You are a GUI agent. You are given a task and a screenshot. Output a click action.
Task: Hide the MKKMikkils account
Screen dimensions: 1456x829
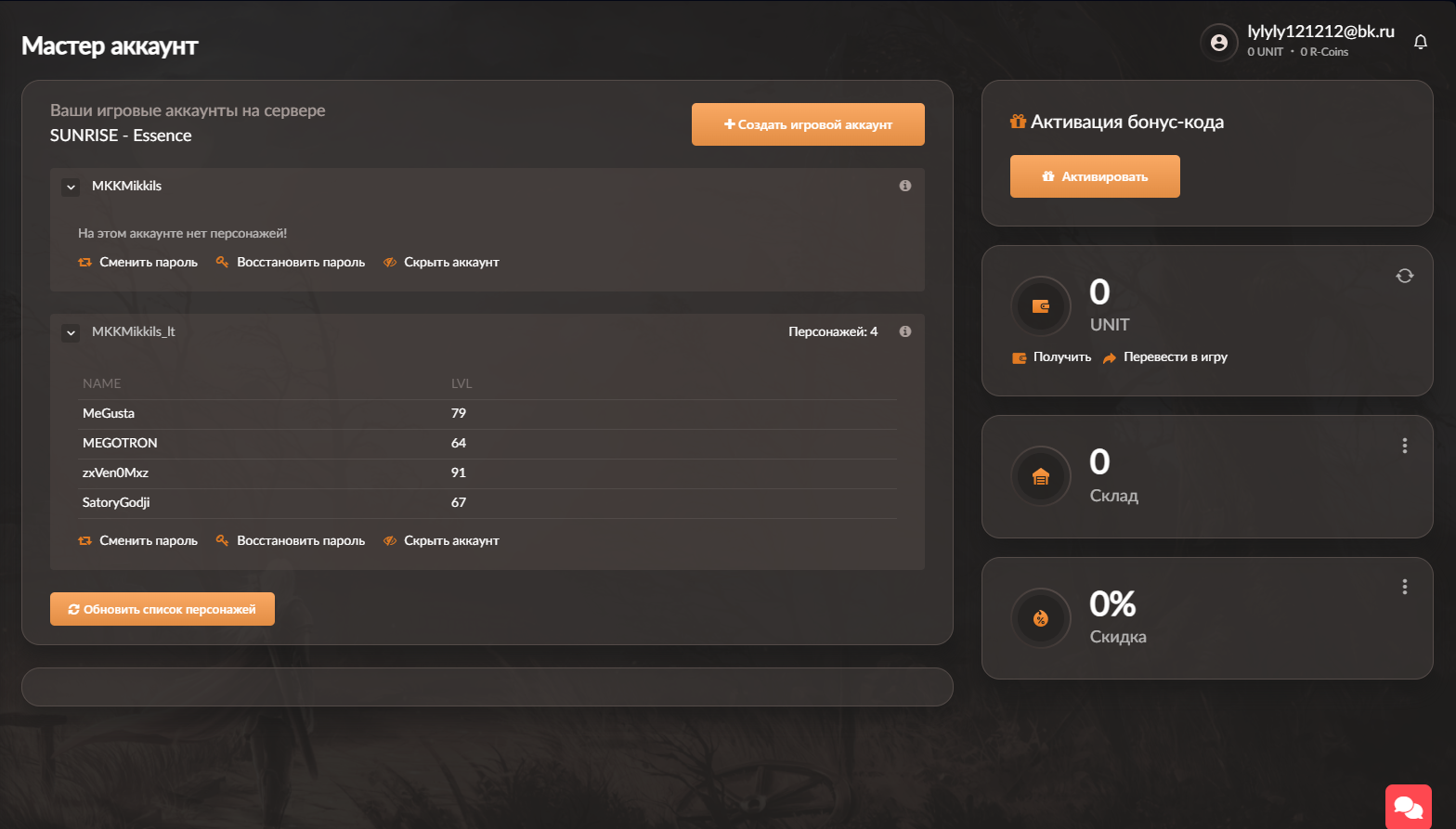pyautogui.click(x=442, y=263)
